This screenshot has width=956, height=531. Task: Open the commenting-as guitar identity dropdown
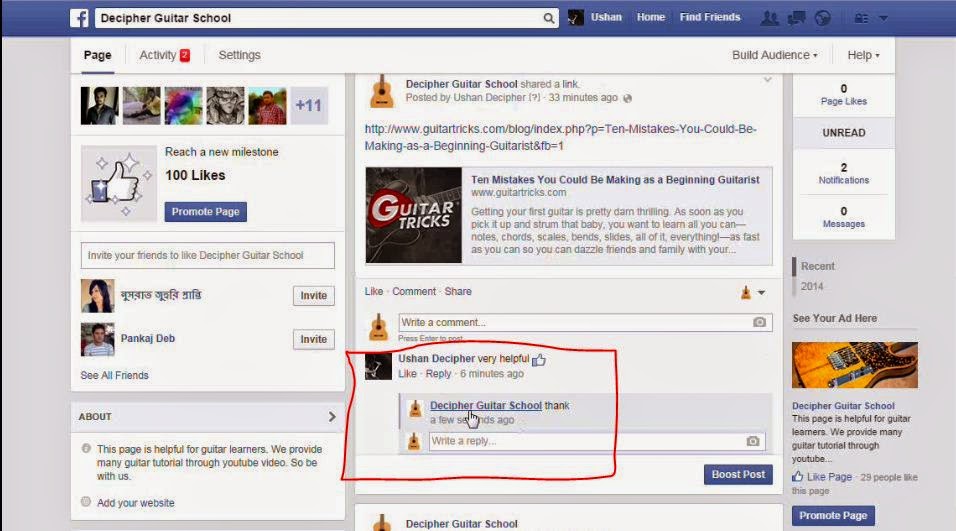pos(752,293)
